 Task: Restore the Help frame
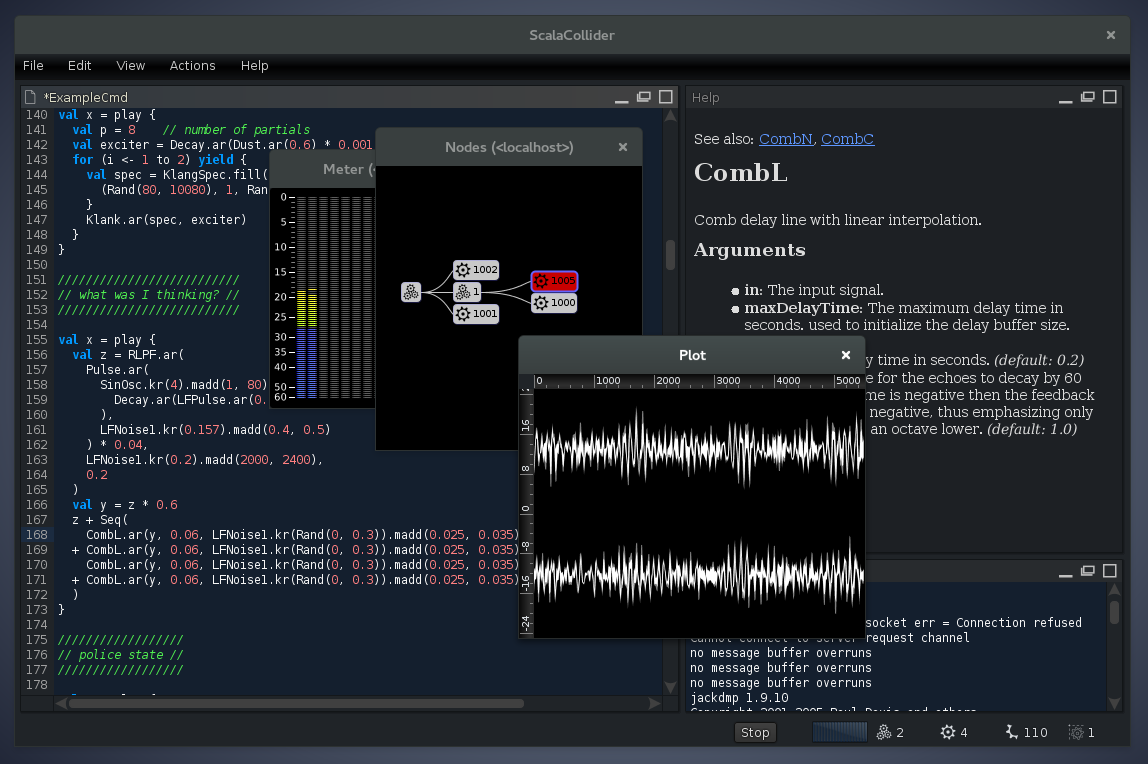tap(1088, 97)
